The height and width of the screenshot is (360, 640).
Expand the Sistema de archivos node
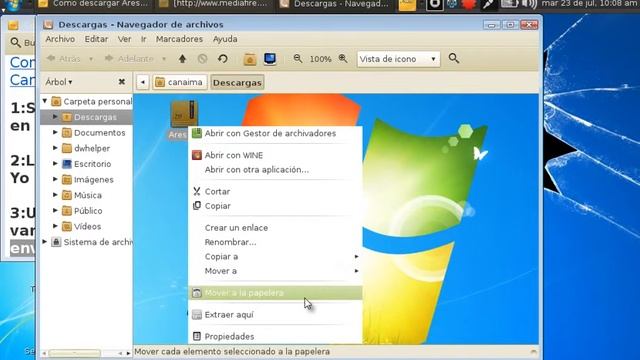45,242
